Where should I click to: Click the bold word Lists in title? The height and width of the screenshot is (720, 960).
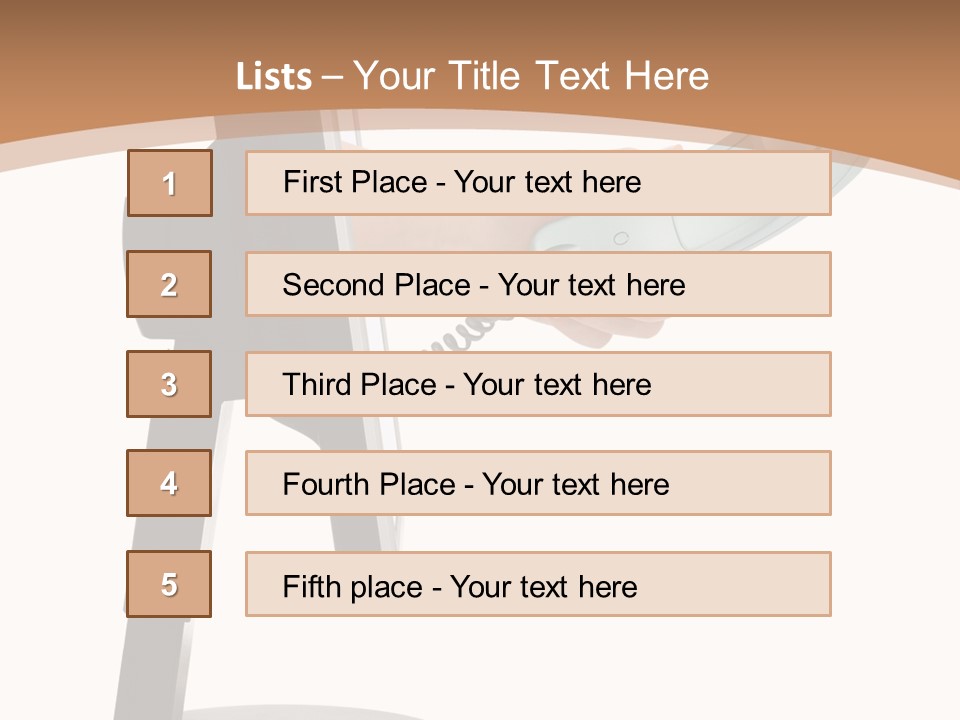(274, 77)
